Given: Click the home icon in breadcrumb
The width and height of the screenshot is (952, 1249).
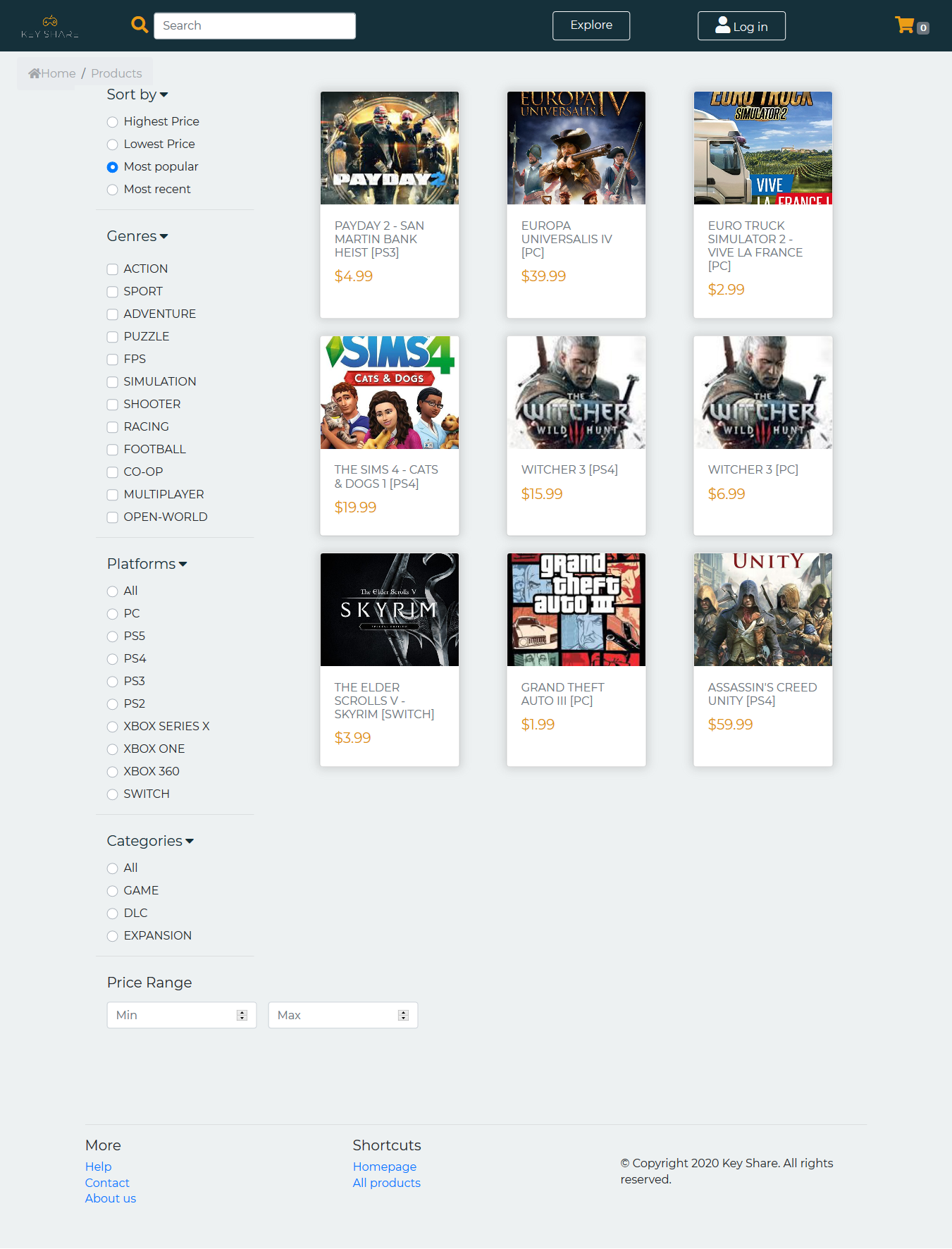Looking at the screenshot, I should 34,73.
